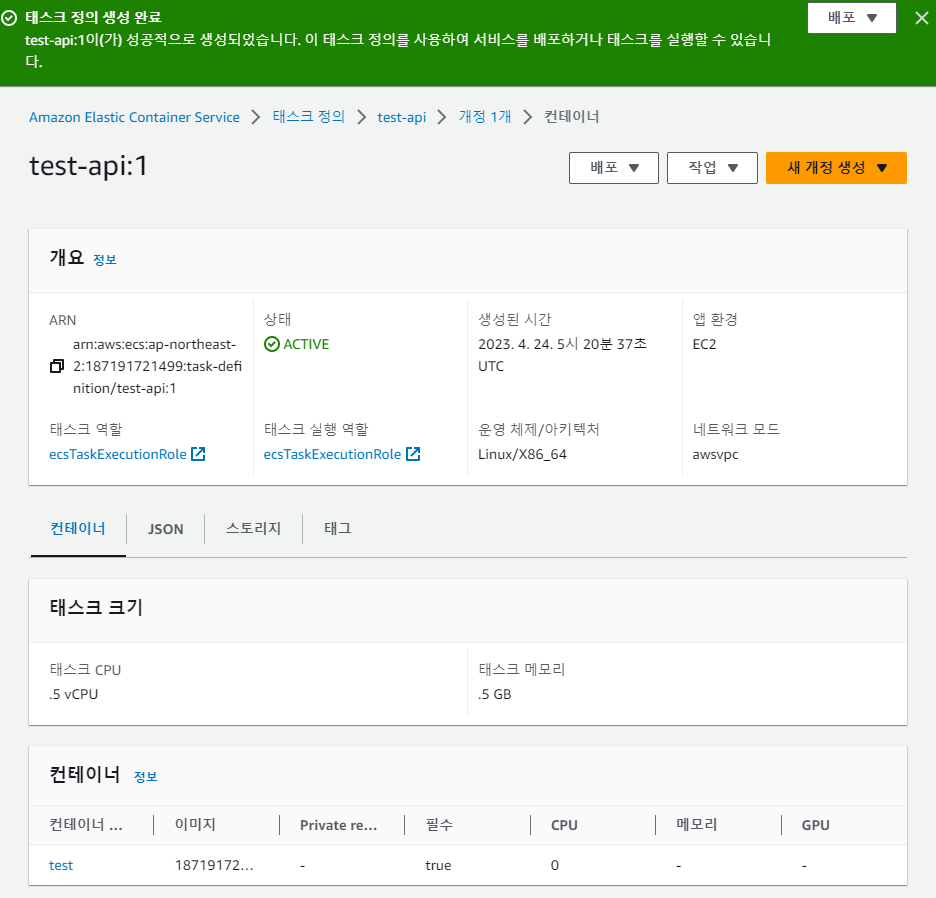Image resolution: width=936 pixels, height=898 pixels.
Task: Open the ecsTaskExecutionRole link under 태스크 역할
Action: (x=118, y=454)
